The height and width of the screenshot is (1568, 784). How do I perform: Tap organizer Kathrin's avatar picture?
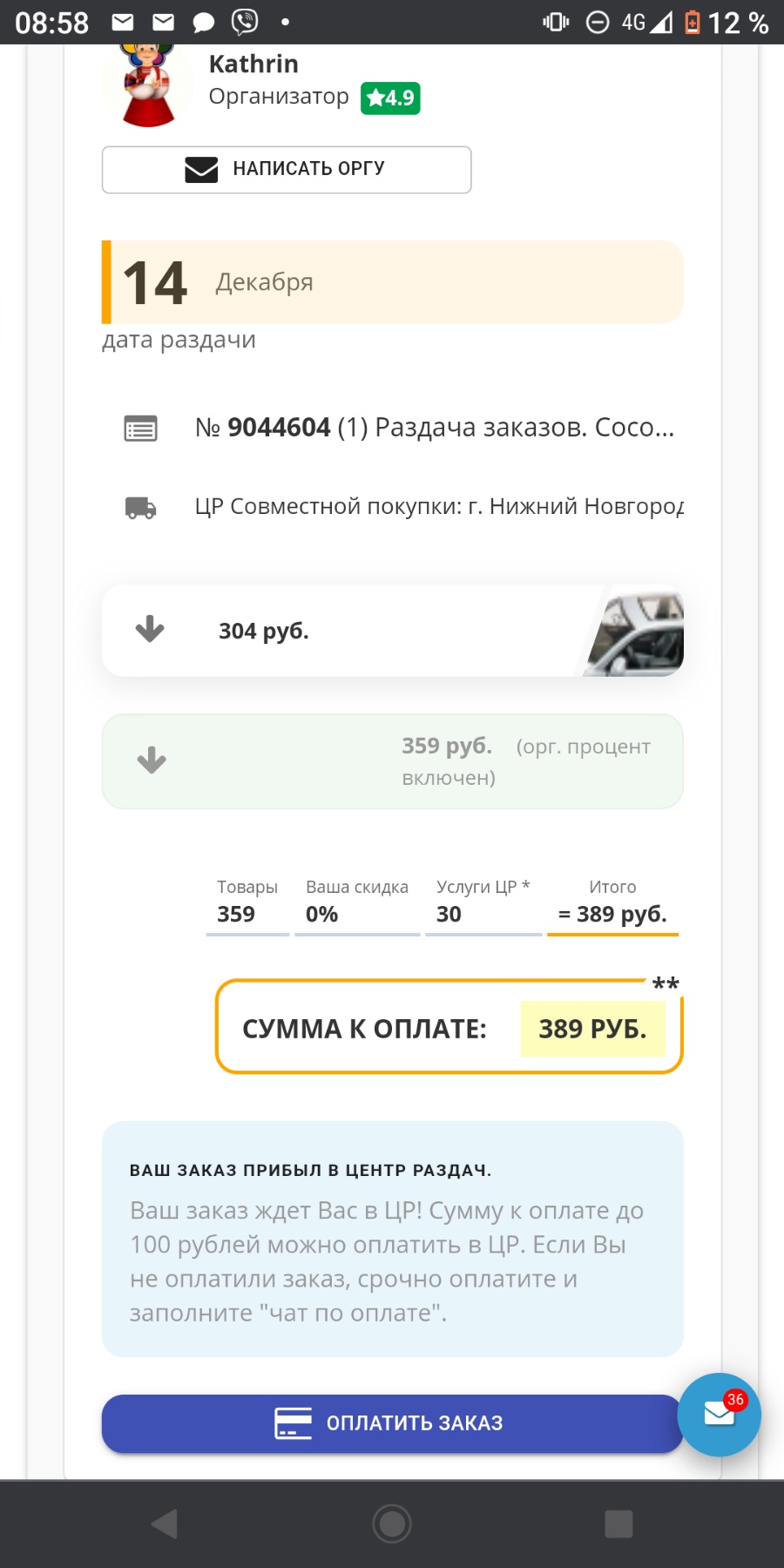tap(148, 85)
